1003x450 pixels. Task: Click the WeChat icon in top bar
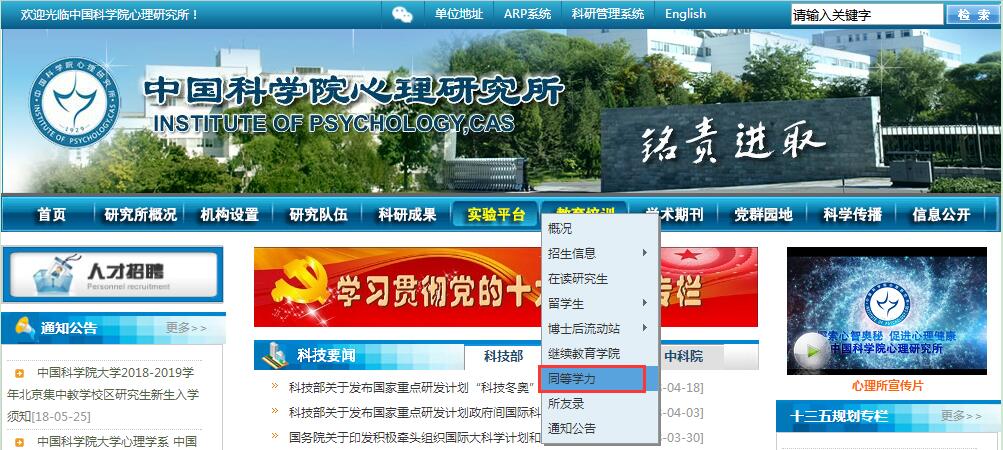402,14
